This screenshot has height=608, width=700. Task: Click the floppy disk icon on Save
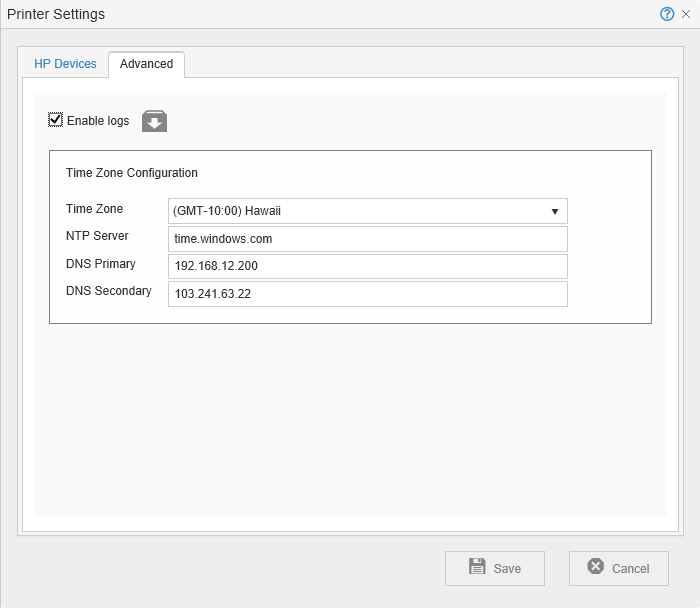click(477, 567)
